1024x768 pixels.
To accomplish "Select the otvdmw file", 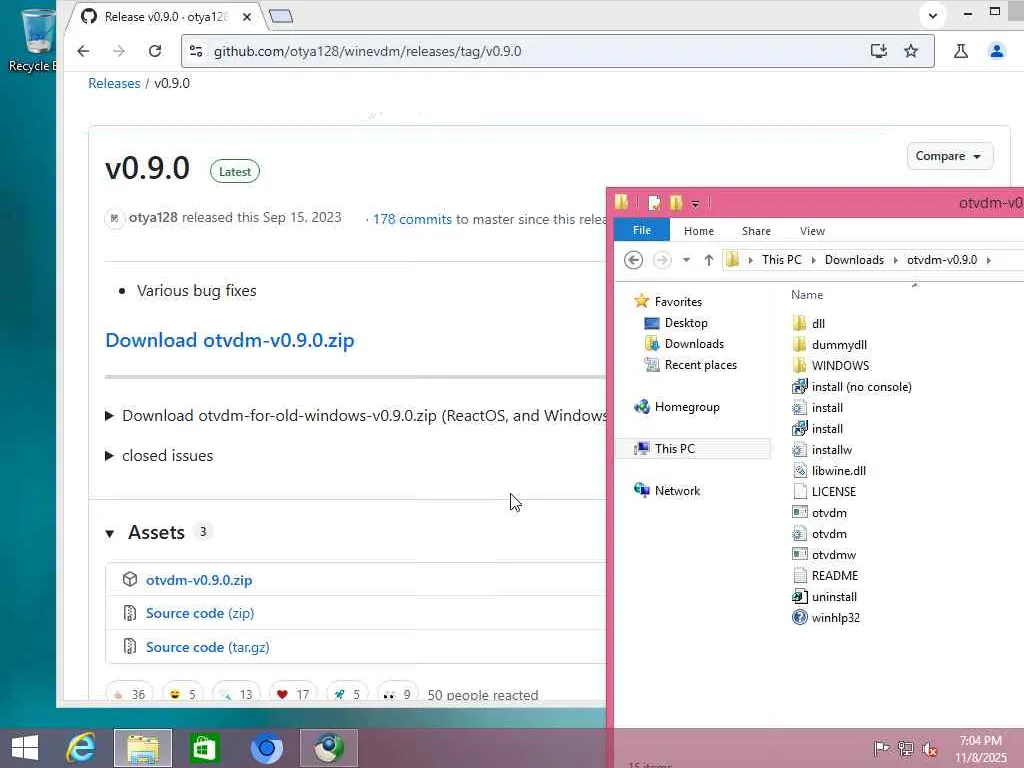I will point(833,554).
